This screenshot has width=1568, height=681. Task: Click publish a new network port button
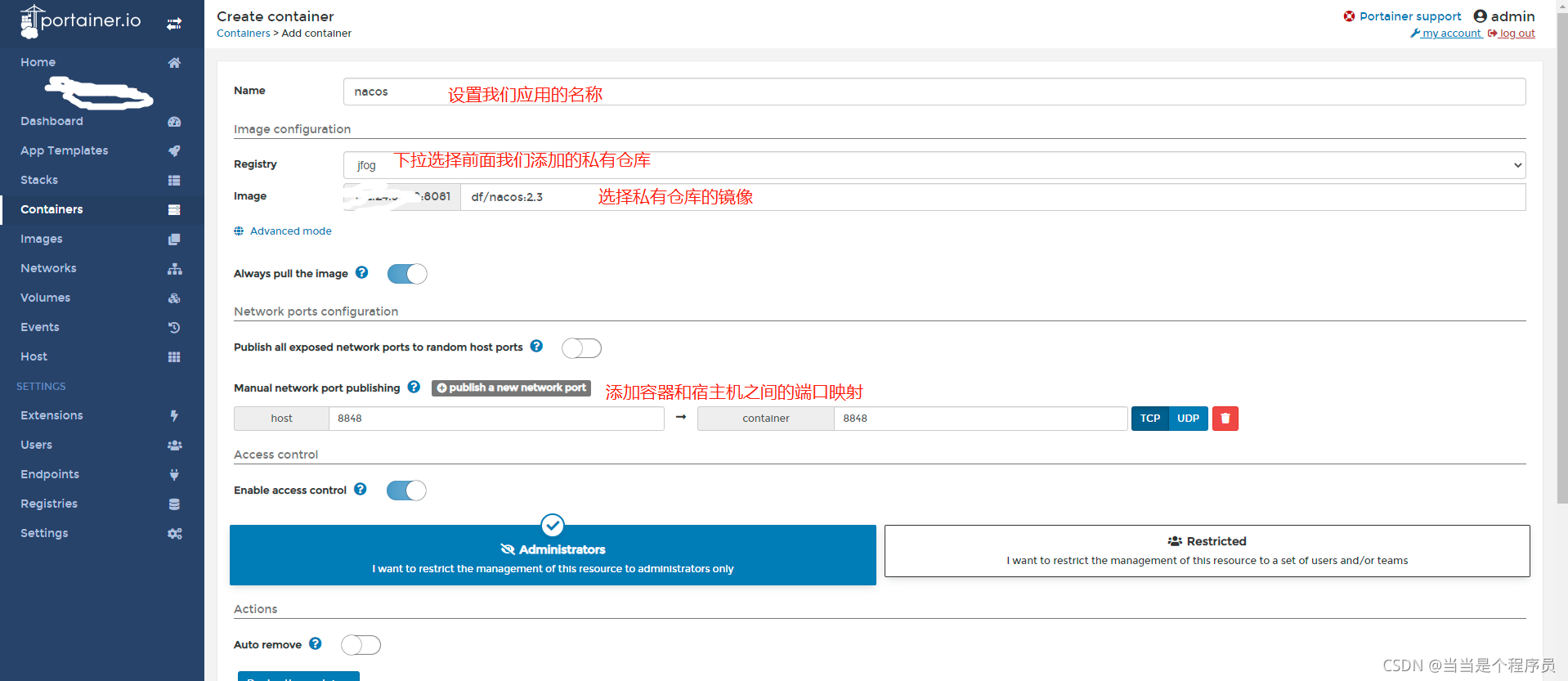[x=511, y=388]
